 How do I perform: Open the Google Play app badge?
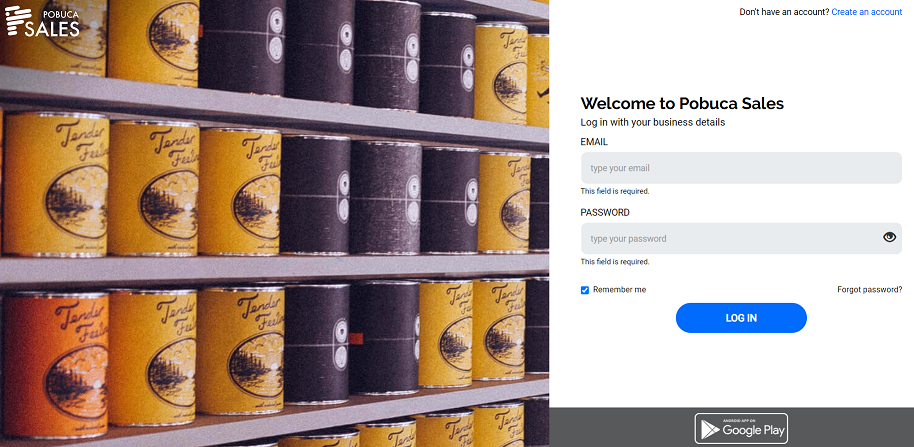pos(741,428)
